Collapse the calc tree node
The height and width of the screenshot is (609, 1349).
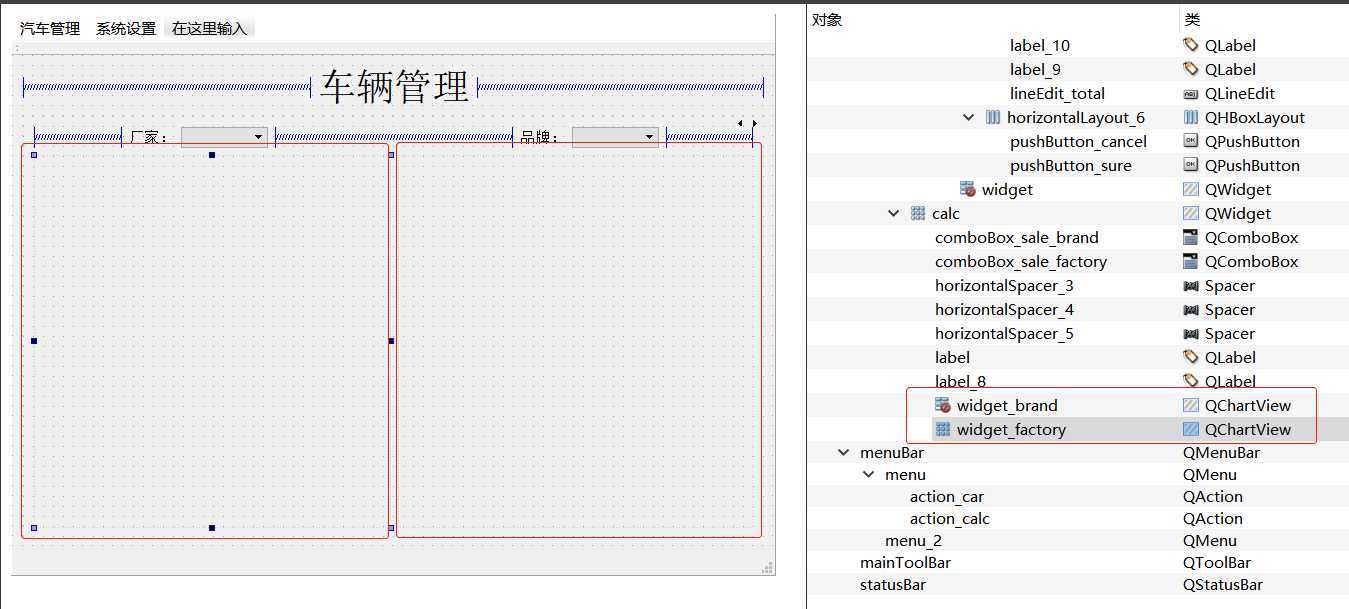pyautogui.click(x=893, y=213)
